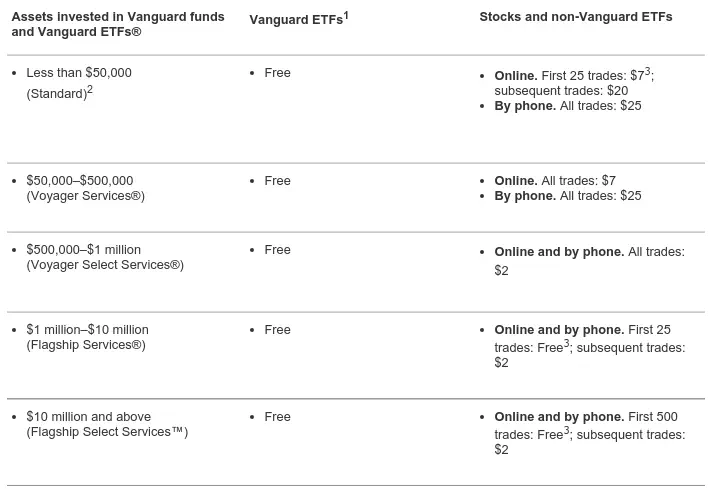Select the '$1 million–$10 million' tier
718x489 pixels.
(x=87, y=330)
